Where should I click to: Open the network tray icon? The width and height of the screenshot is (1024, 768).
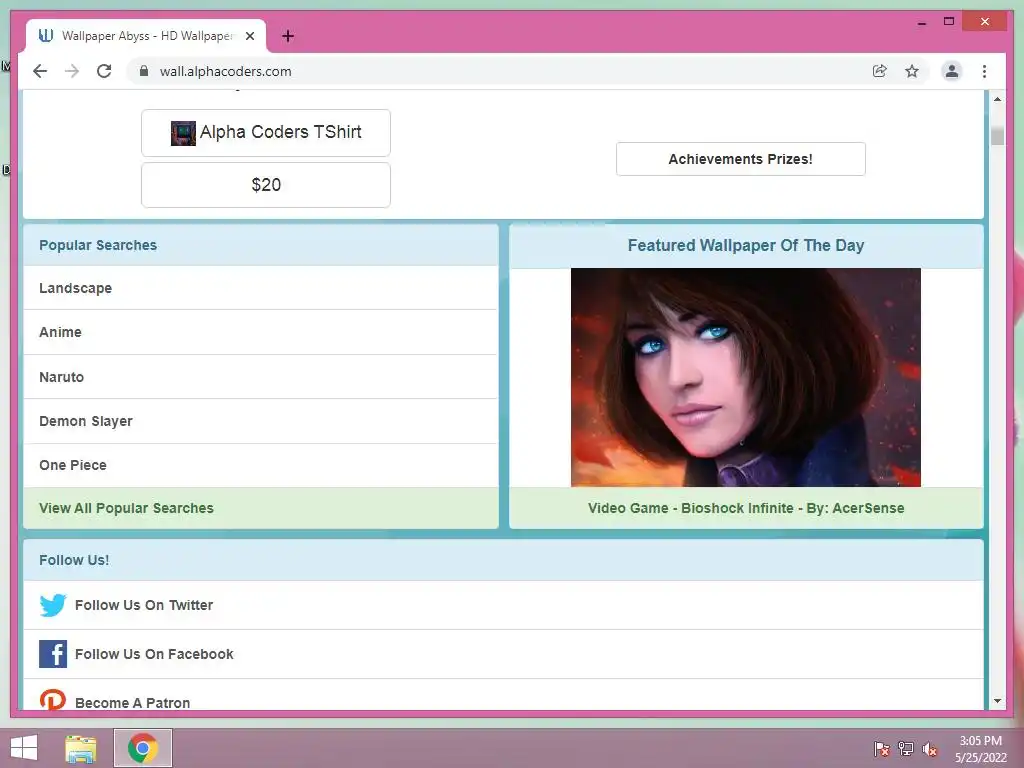click(x=906, y=749)
